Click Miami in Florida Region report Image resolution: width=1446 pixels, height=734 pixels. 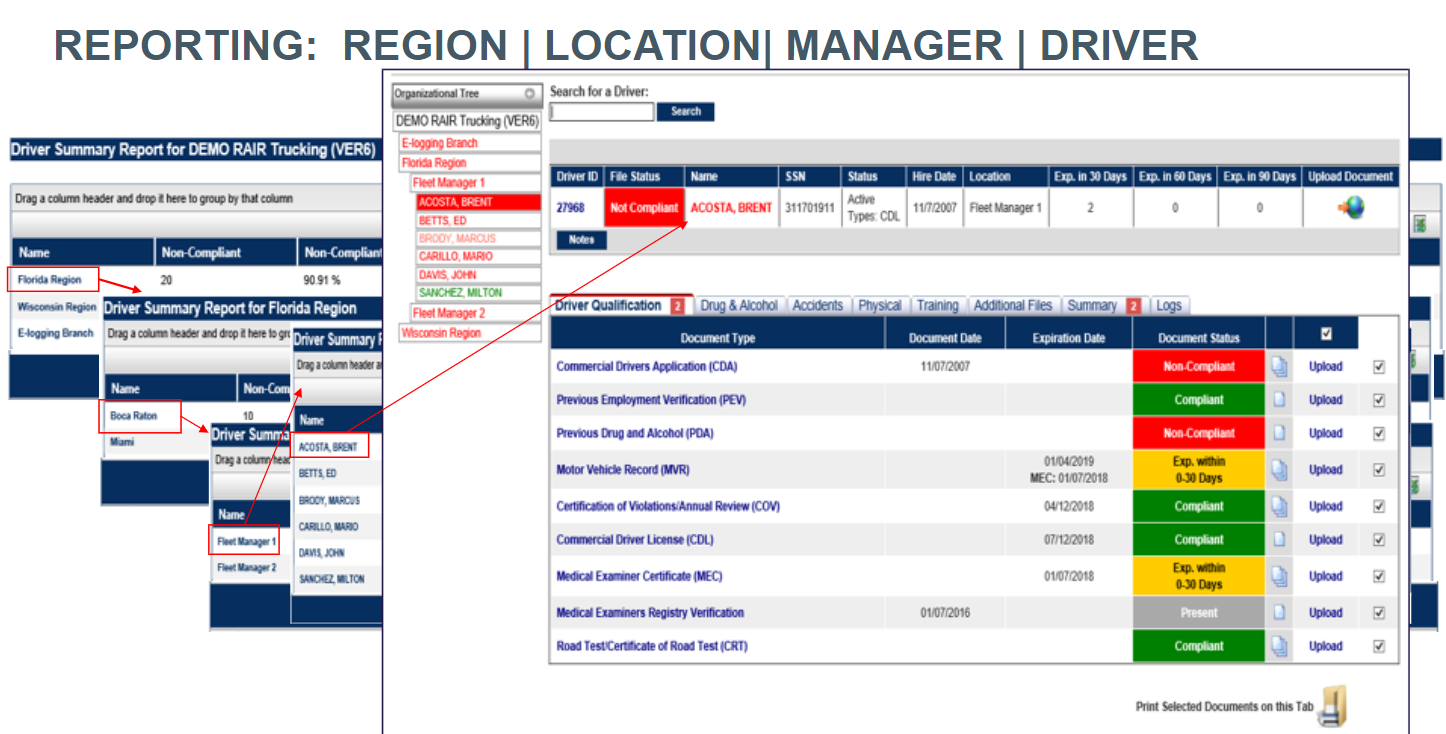(x=122, y=442)
